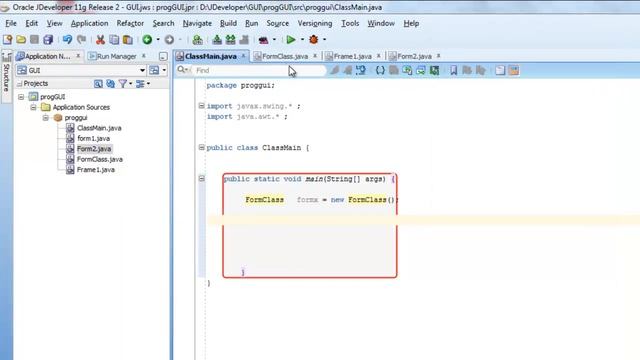The width and height of the screenshot is (640, 360).
Task: Open the Structure side panel
Action: 7,76
